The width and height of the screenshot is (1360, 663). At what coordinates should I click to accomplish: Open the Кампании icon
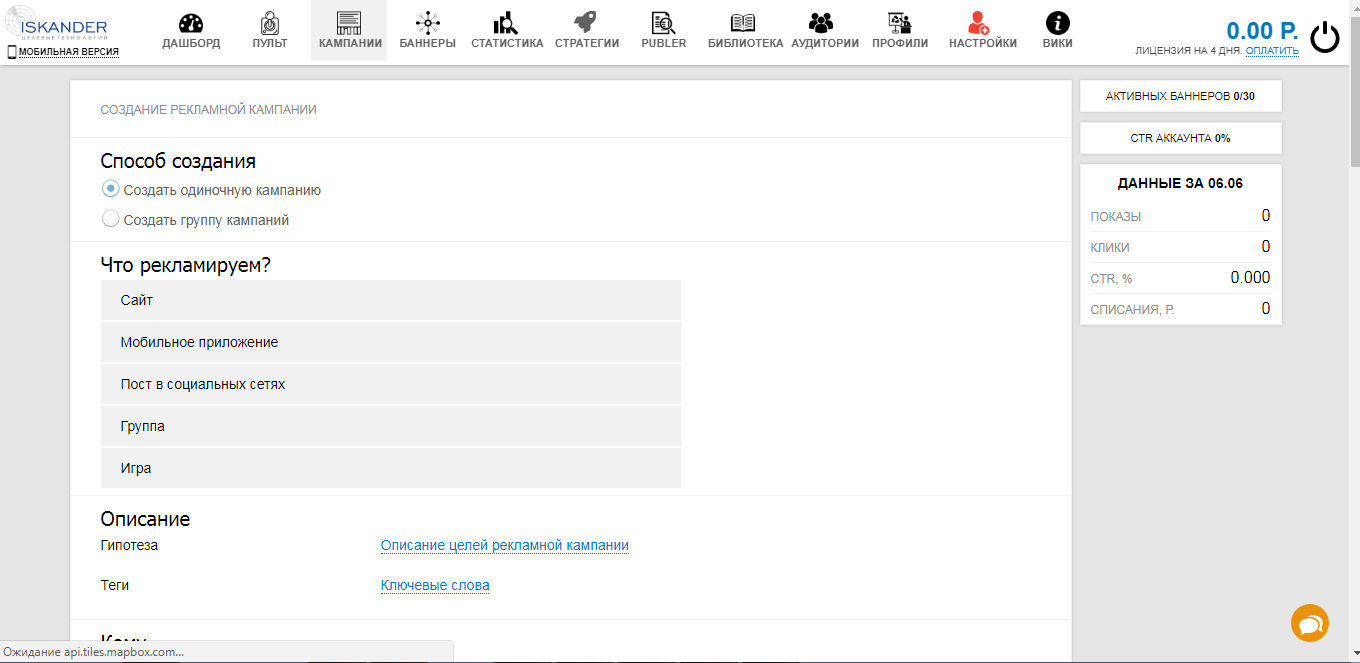(349, 23)
